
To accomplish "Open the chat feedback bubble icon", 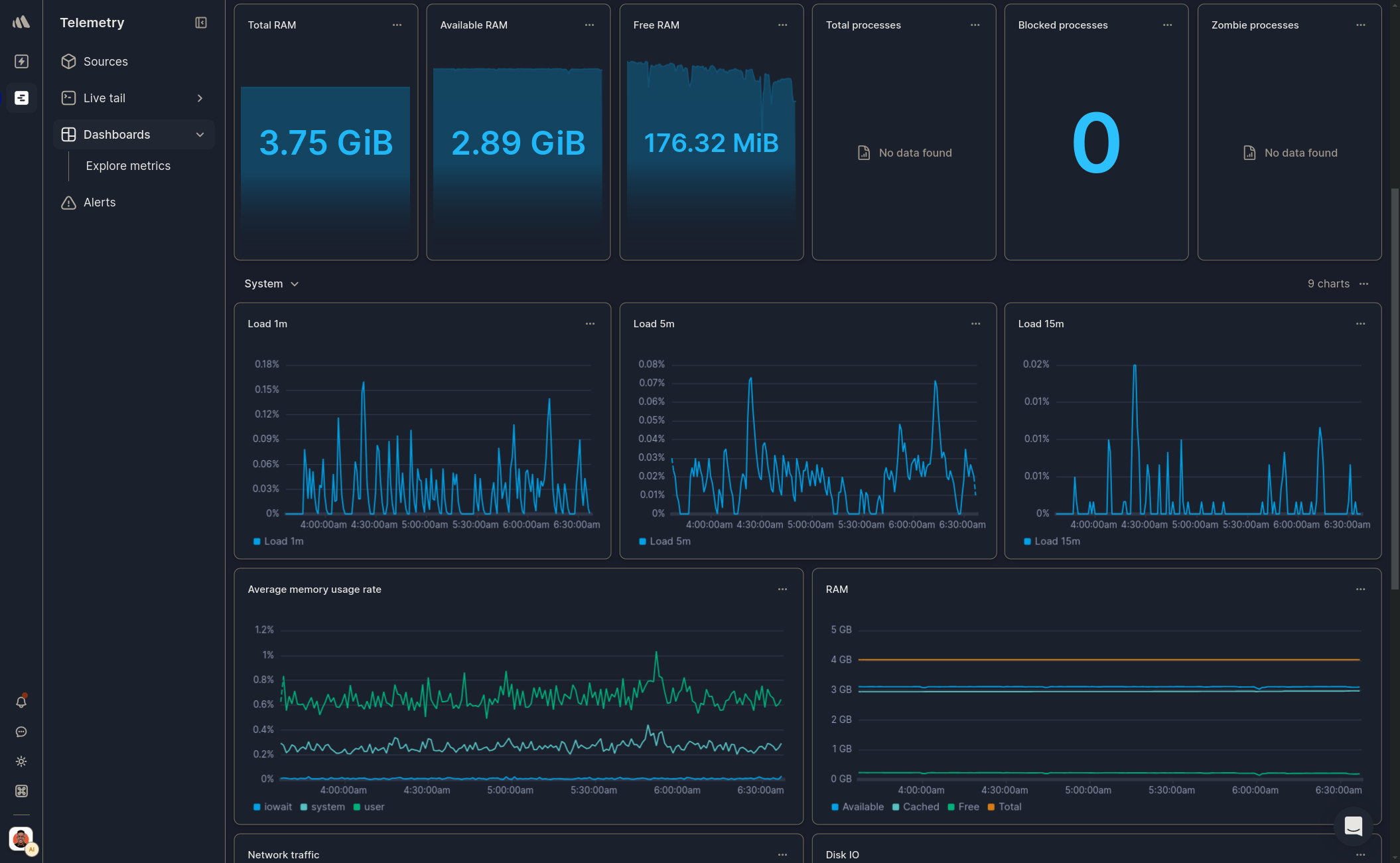I will (21, 732).
